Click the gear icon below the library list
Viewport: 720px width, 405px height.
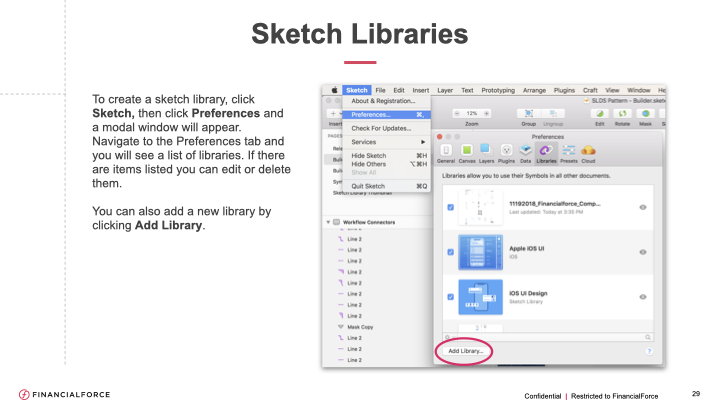click(448, 338)
